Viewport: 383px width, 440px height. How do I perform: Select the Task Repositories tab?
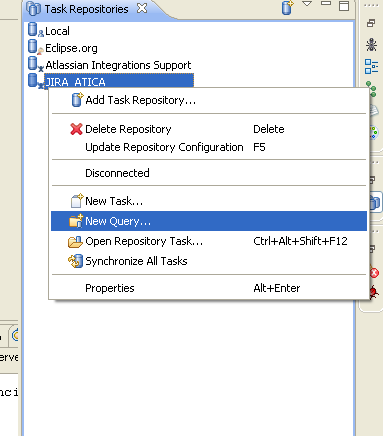(86, 9)
